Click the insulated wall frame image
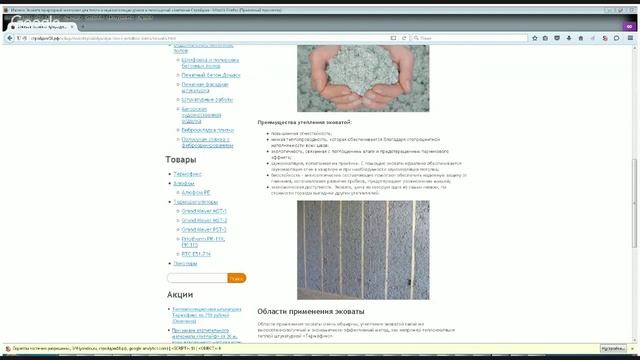 click(x=363, y=250)
